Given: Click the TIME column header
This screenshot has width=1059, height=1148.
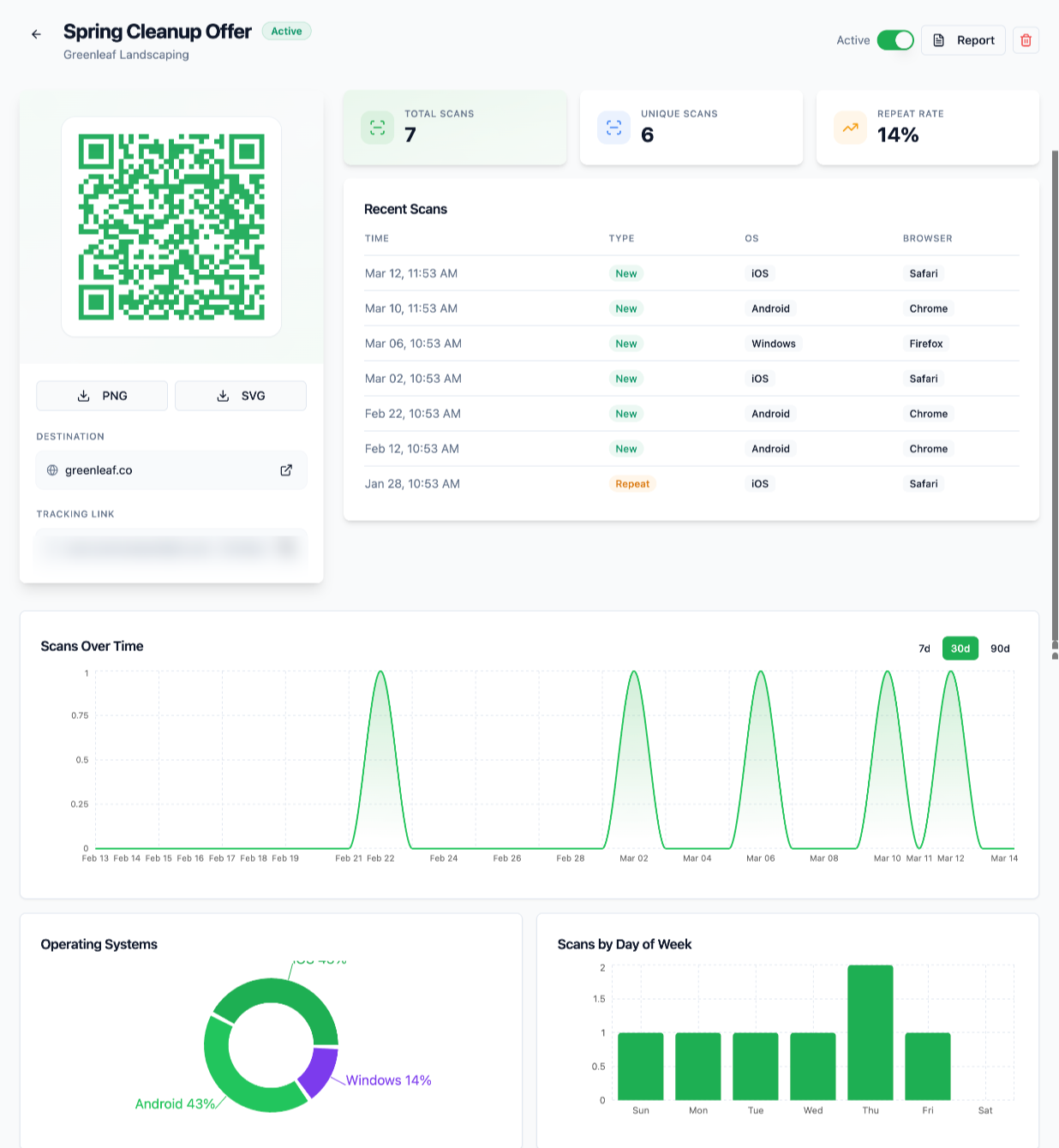Looking at the screenshot, I should coord(377,238).
